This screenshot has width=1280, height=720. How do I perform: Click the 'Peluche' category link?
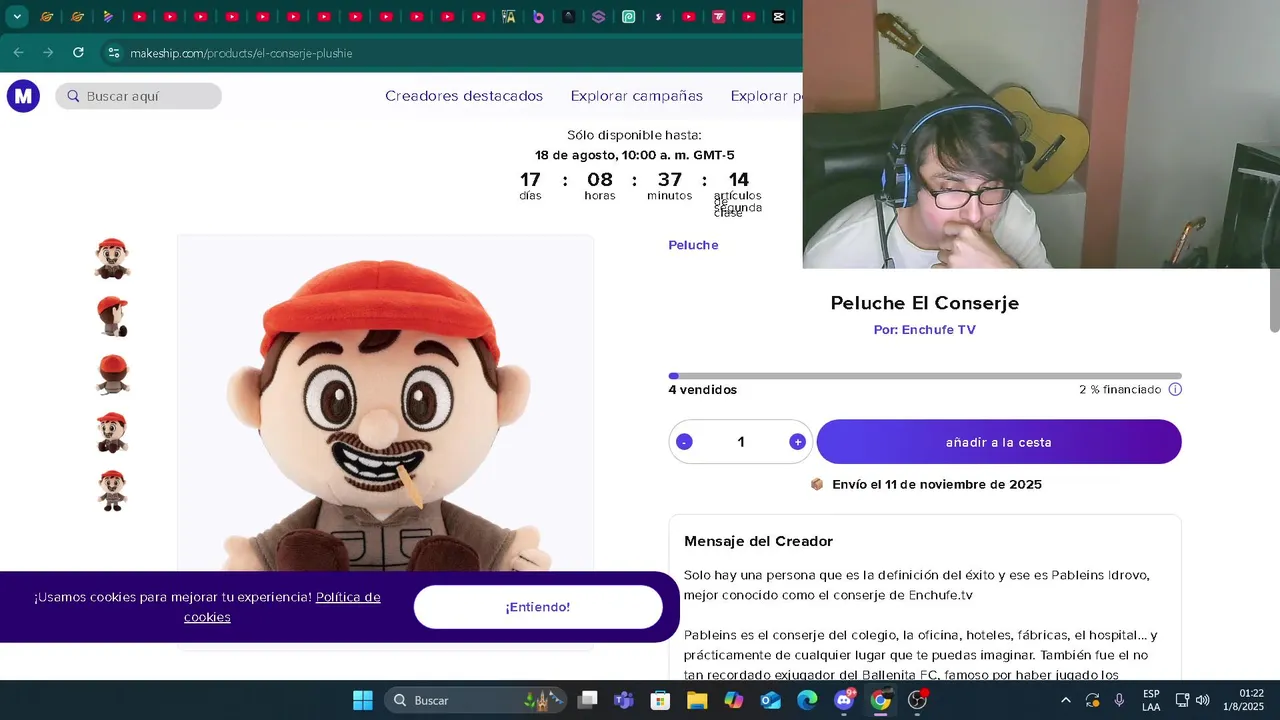(693, 245)
